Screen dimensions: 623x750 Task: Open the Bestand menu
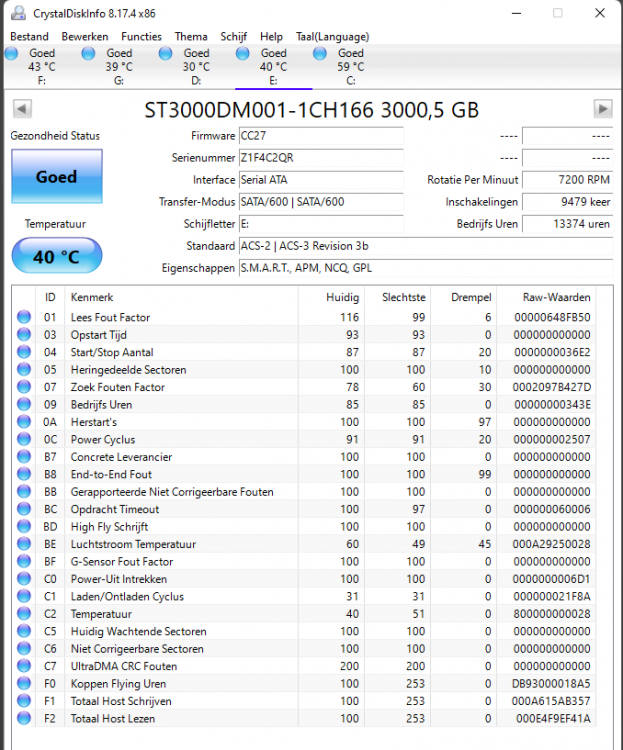(29, 36)
